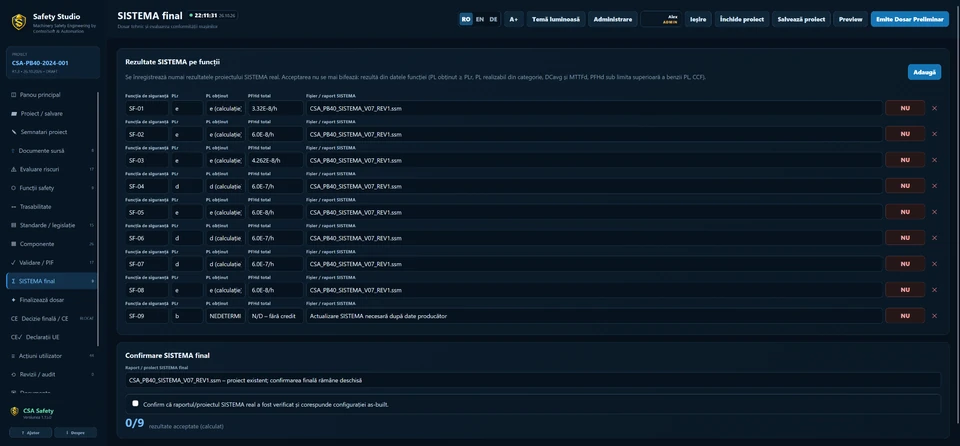Delete the SF-07 row with X
The image size is (960, 446).
(934, 264)
